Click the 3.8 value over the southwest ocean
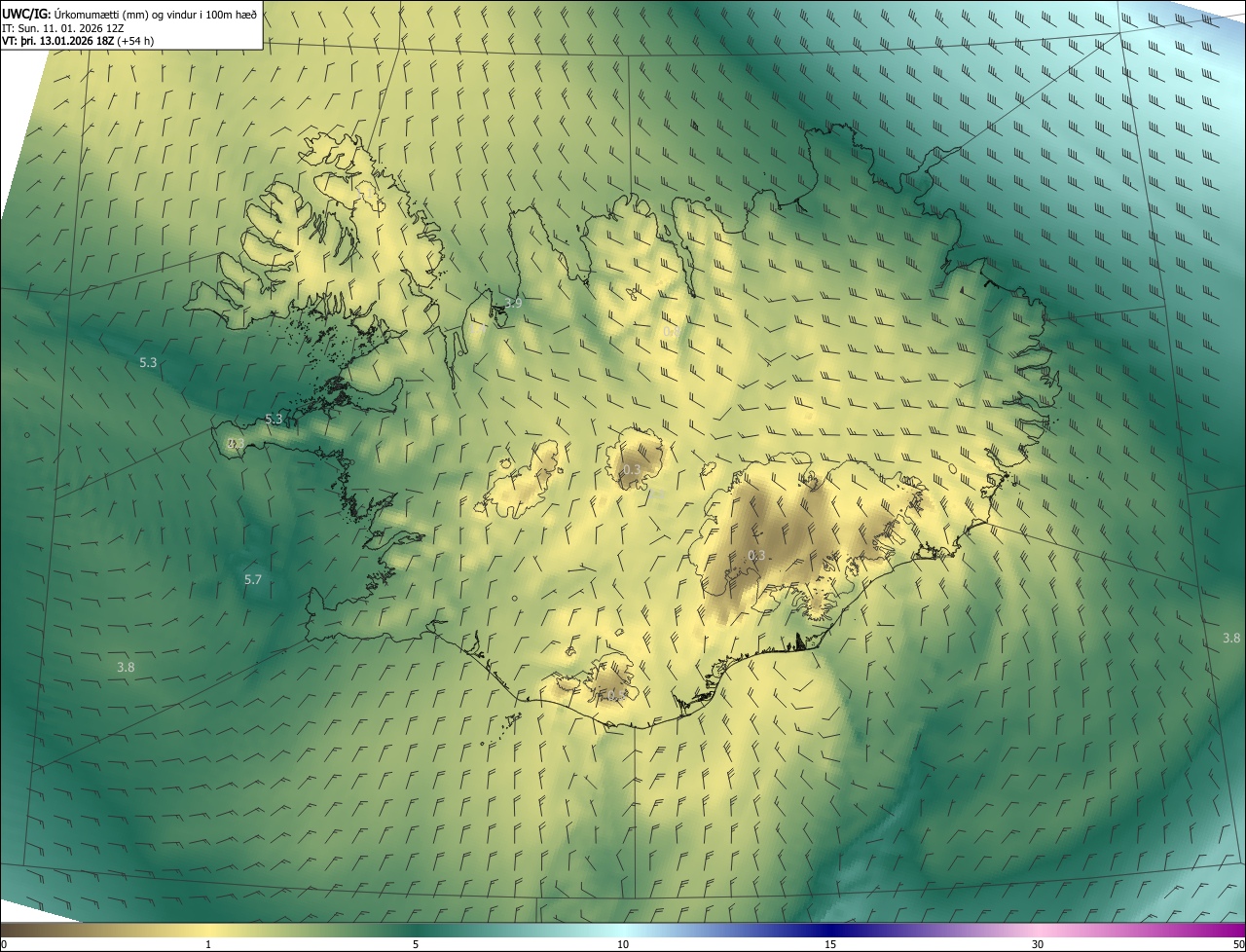Screen dimensions: 1246x952 (x=126, y=668)
